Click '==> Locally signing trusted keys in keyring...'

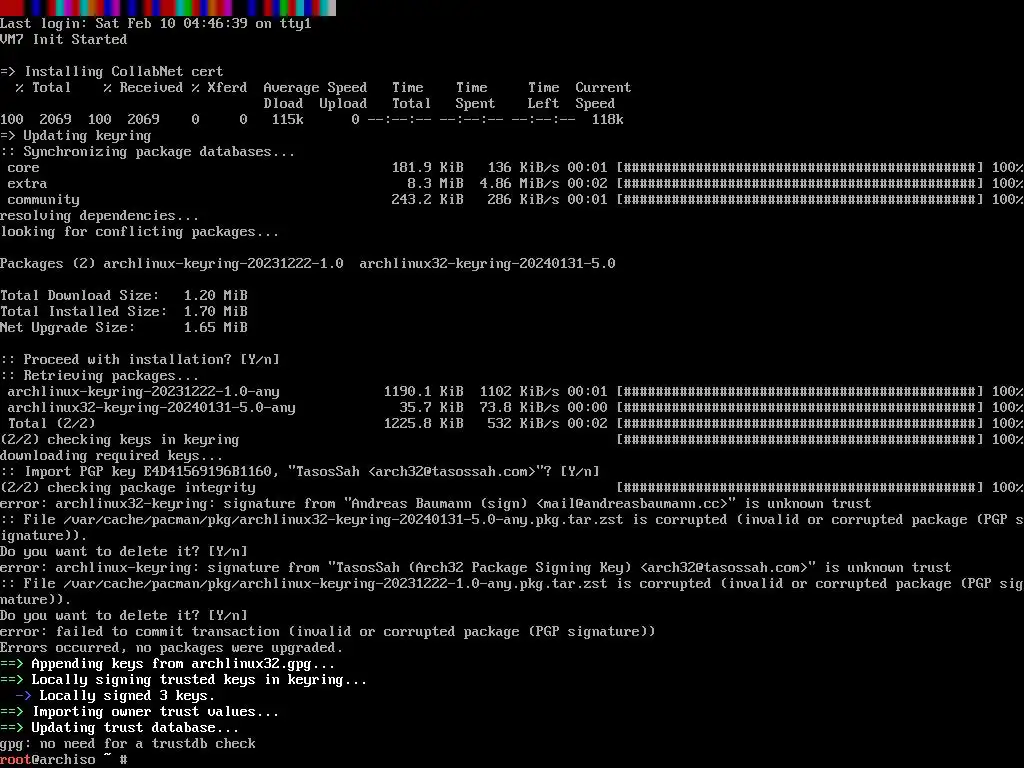(184, 680)
